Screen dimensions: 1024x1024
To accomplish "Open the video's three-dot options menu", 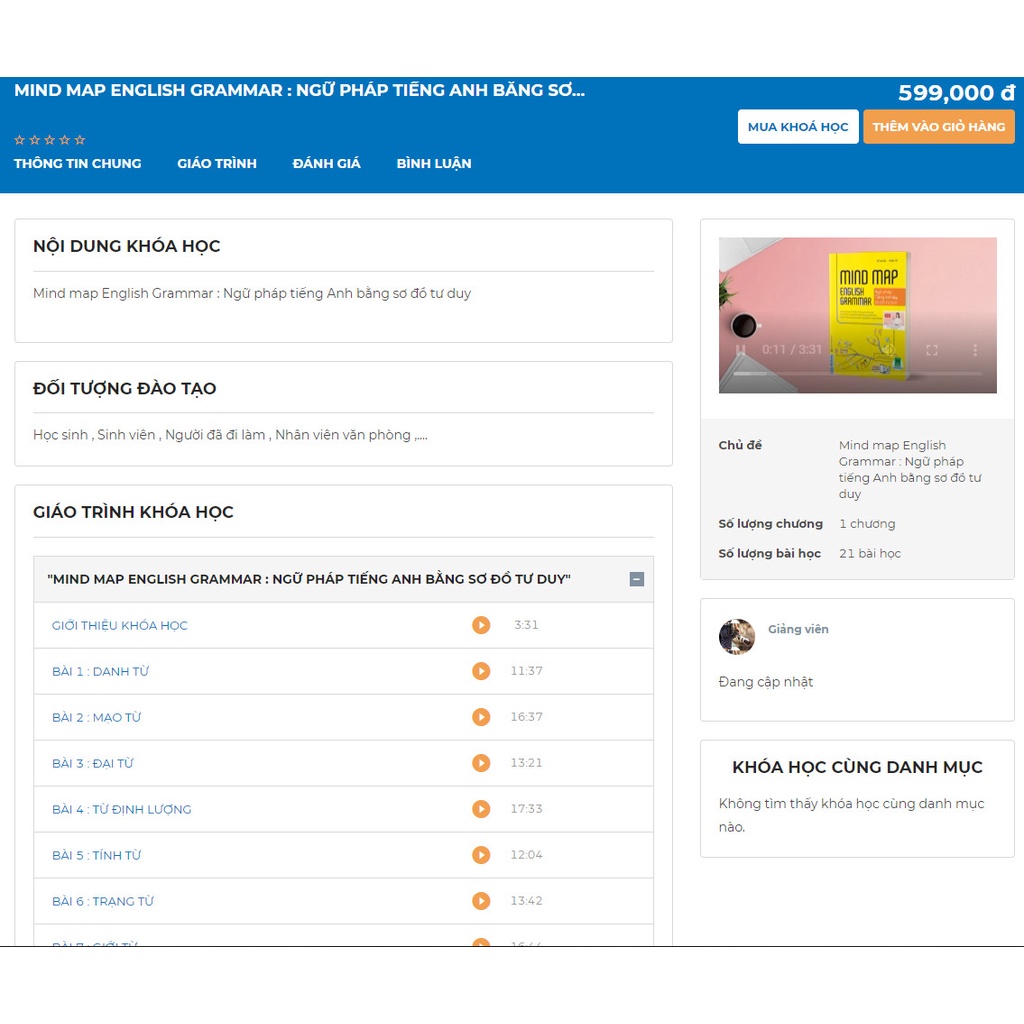I will tap(975, 350).
